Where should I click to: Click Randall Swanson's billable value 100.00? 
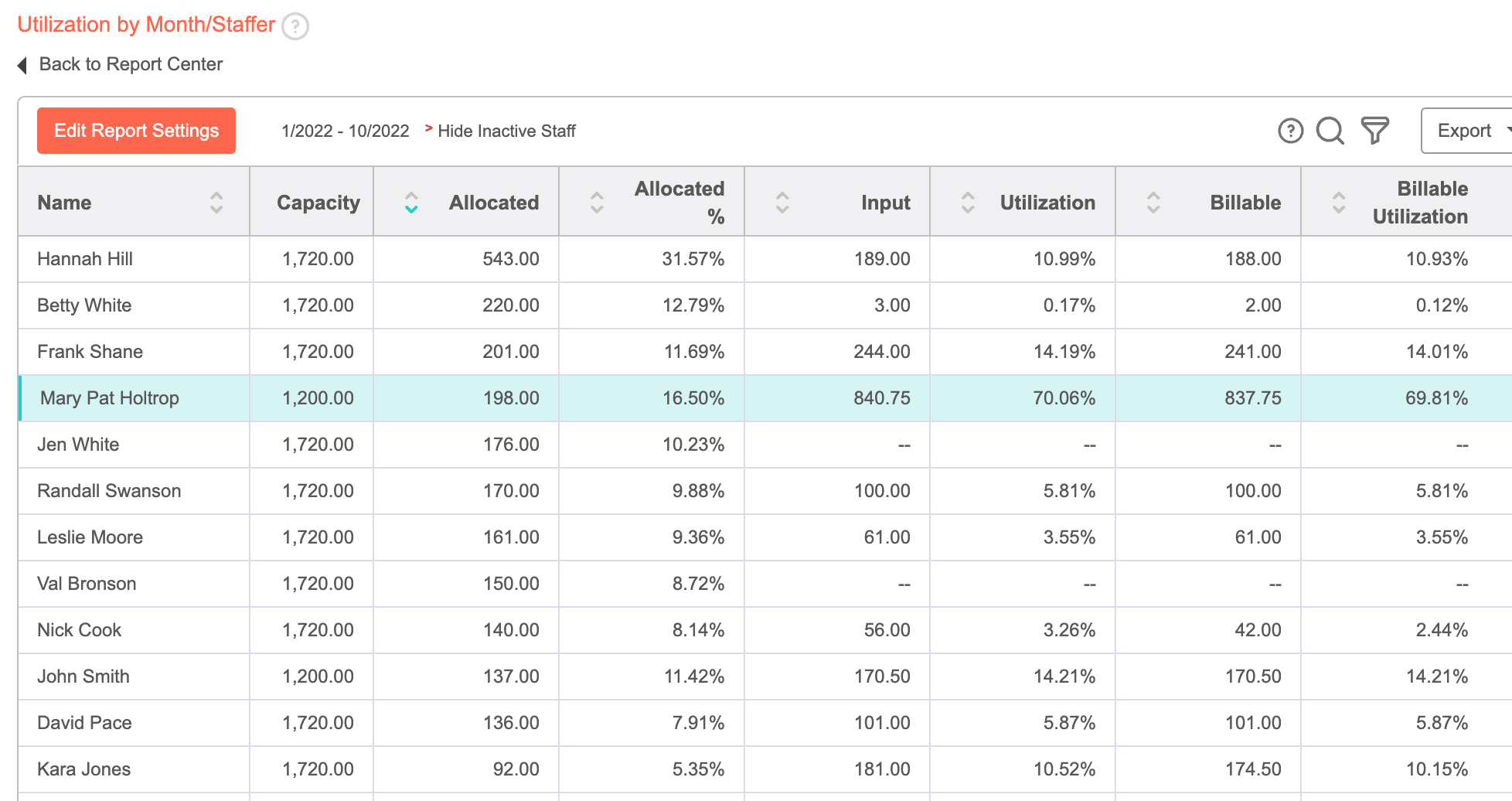(1253, 491)
